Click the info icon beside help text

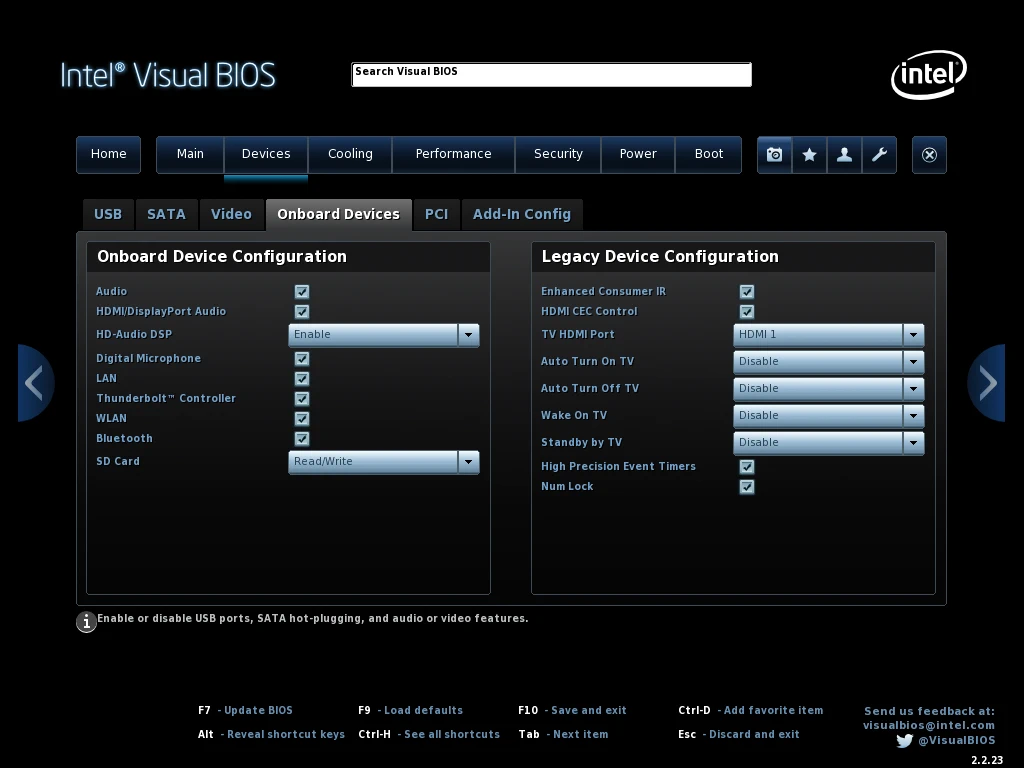click(87, 622)
